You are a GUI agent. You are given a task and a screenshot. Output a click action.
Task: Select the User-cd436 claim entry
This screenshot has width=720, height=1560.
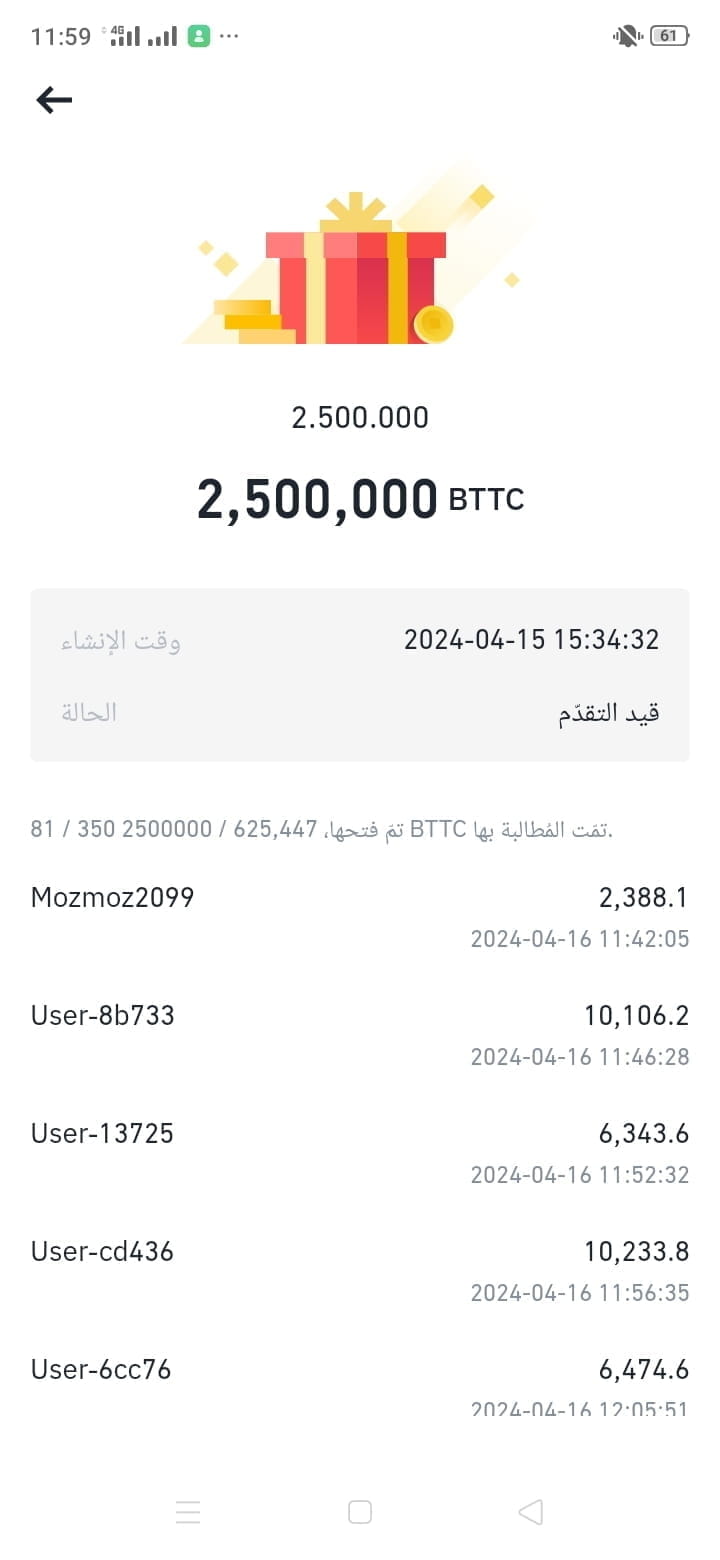coord(360,1271)
